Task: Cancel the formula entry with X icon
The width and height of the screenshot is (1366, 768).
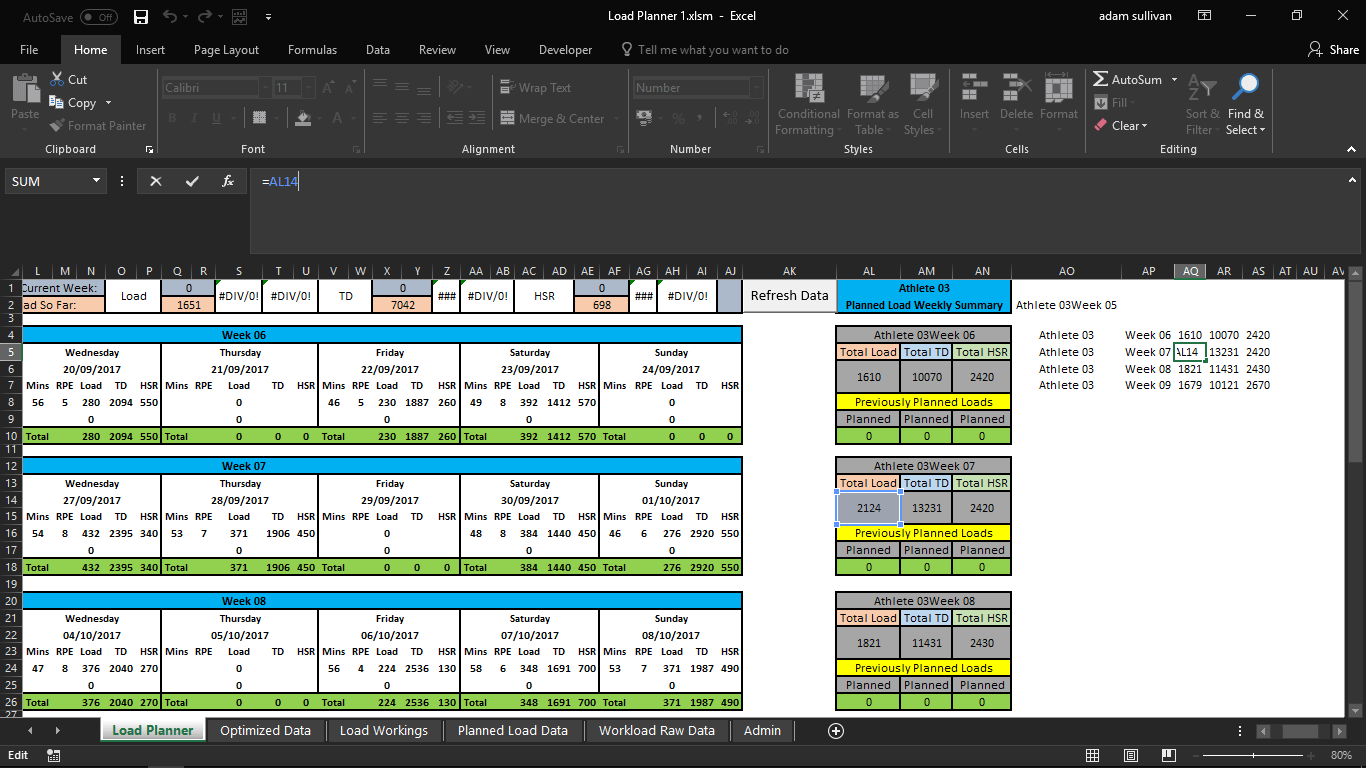Action: coord(155,181)
